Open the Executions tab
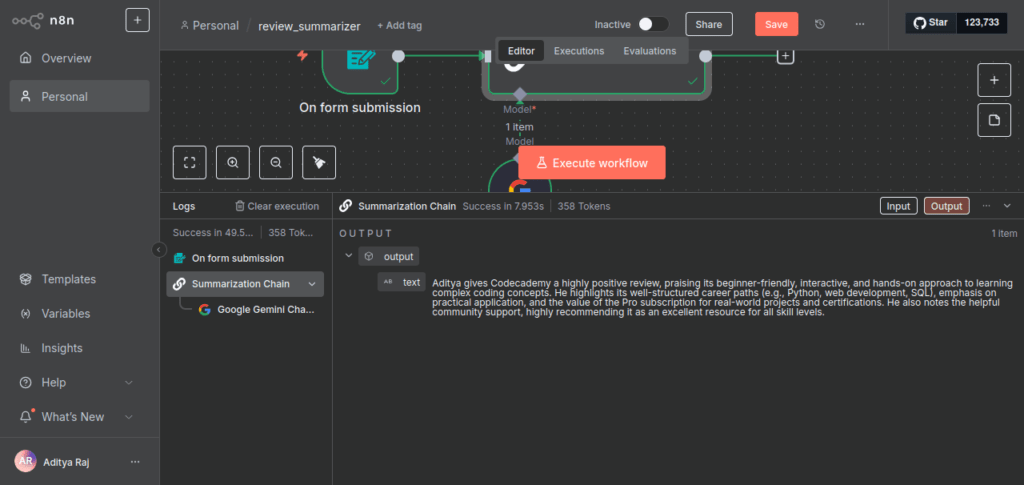Image resolution: width=1024 pixels, height=485 pixels. click(578, 51)
